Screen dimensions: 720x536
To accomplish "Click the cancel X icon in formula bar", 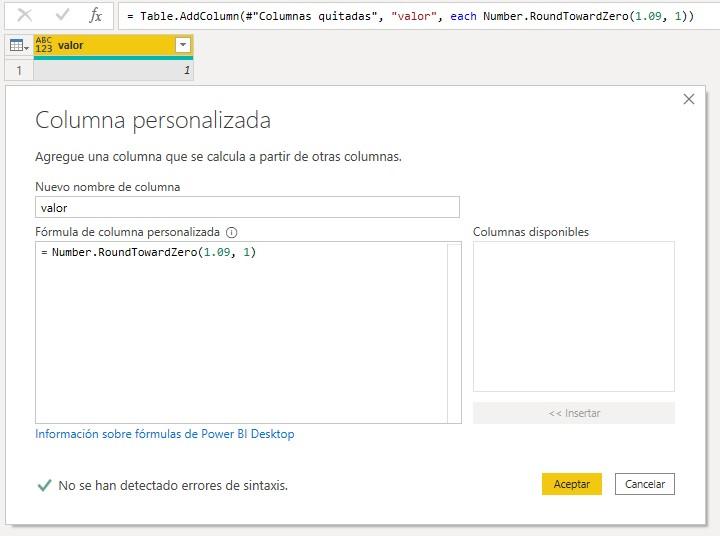I will 25,16.
